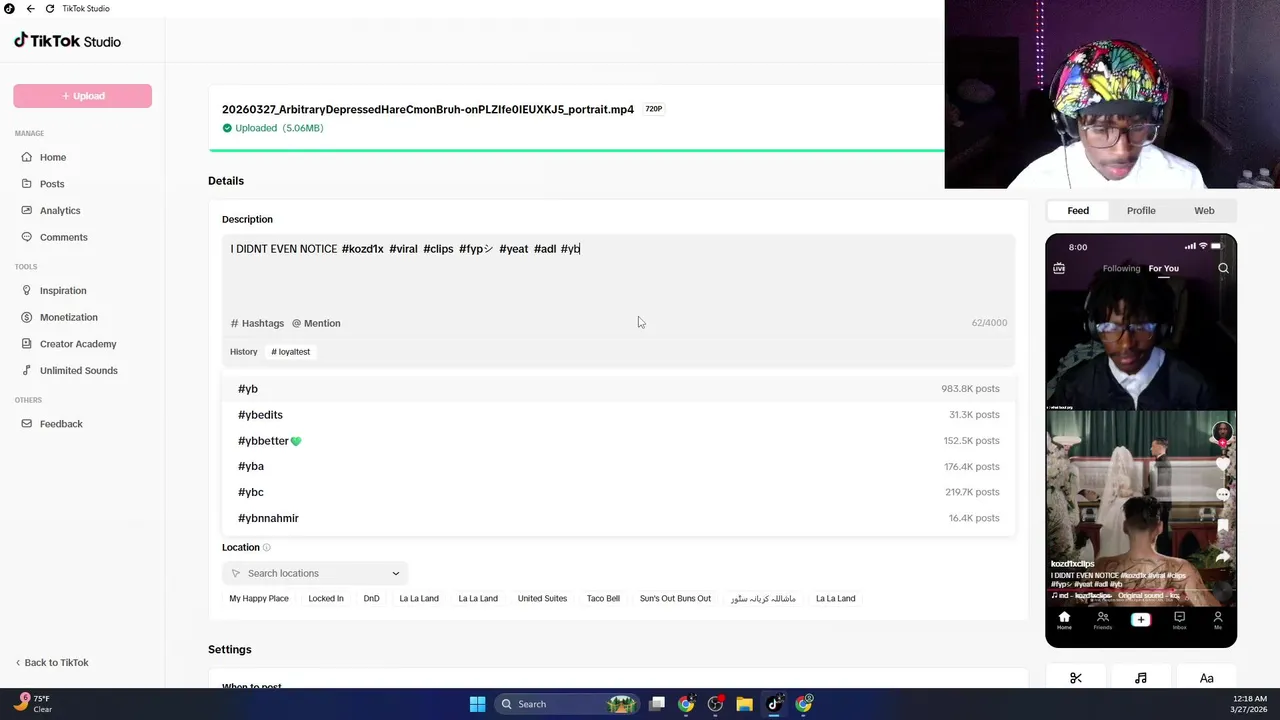Choose the #ybbetter hashtag suggestion
The width and height of the screenshot is (1280, 720).
pyautogui.click(x=618, y=441)
